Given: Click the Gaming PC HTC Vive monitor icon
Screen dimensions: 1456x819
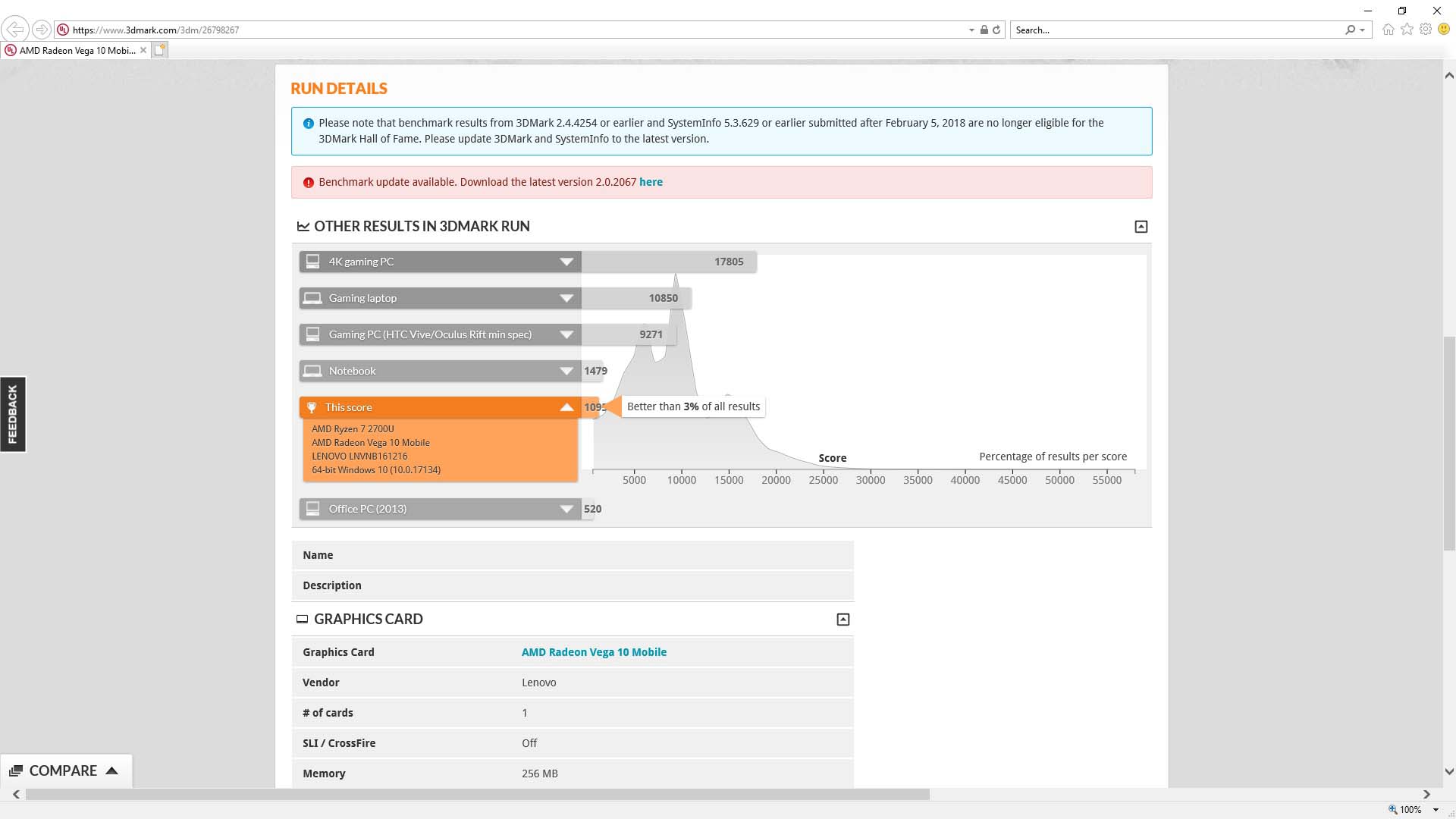Looking at the screenshot, I should click(x=312, y=334).
